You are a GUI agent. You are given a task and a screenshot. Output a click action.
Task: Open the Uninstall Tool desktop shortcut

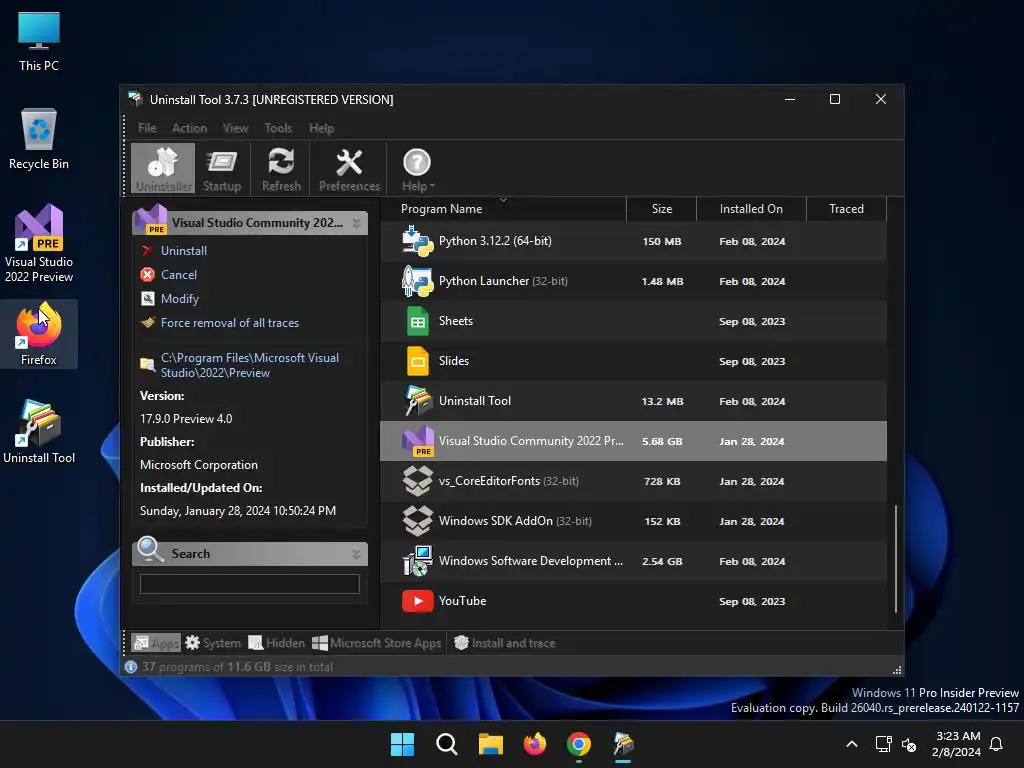pyautogui.click(x=39, y=432)
